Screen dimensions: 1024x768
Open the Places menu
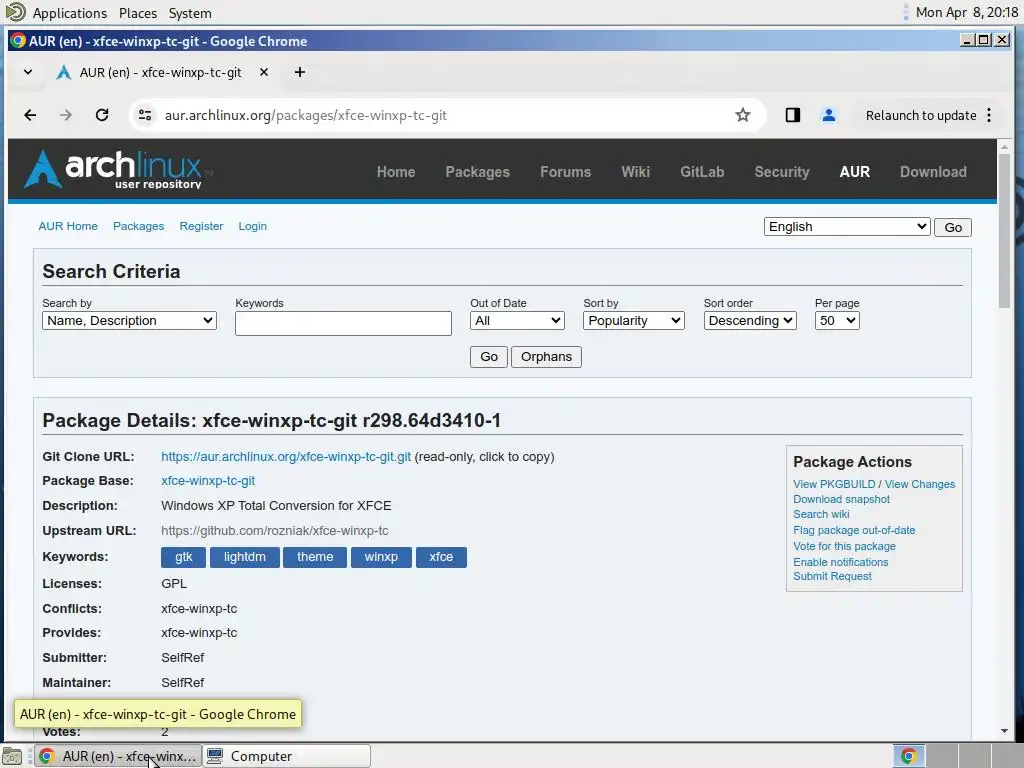click(x=138, y=13)
